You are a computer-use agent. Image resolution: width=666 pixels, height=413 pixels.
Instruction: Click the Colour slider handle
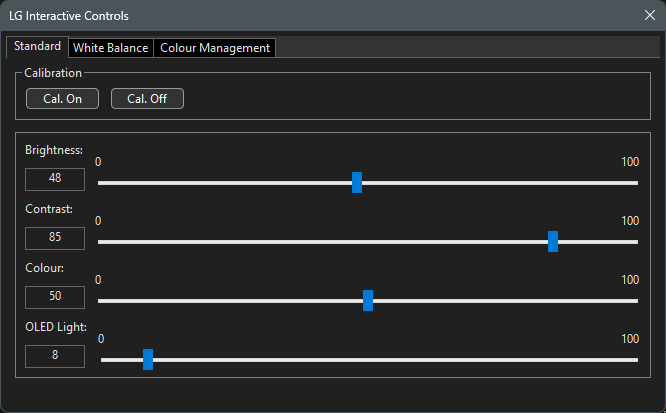[x=368, y=300]
